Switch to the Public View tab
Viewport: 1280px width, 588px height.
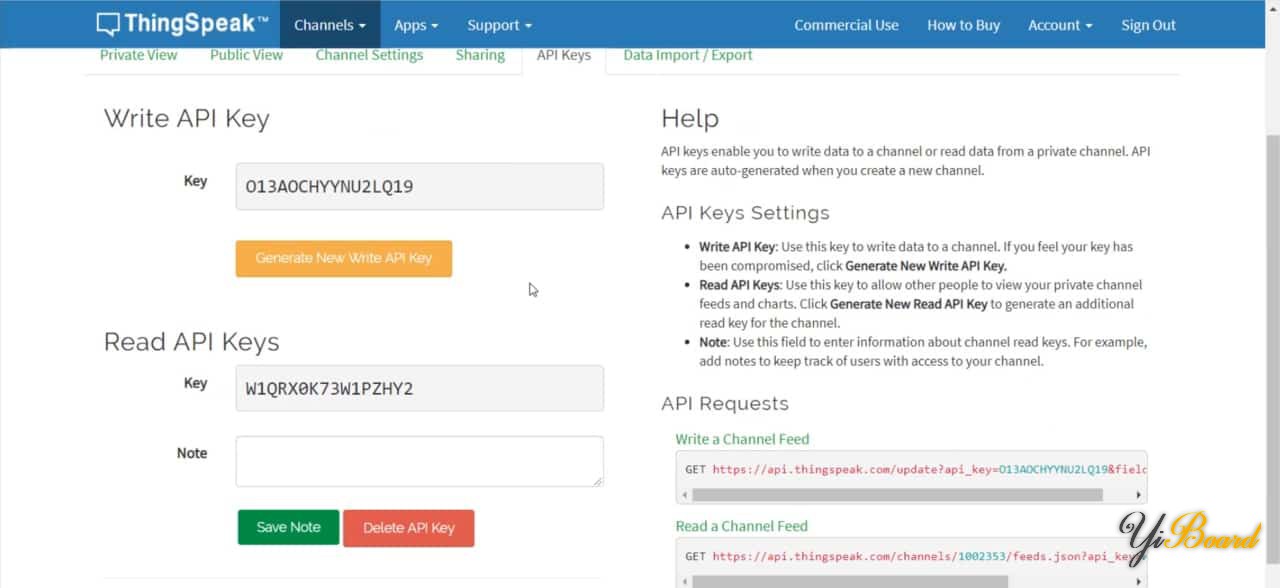246,55
